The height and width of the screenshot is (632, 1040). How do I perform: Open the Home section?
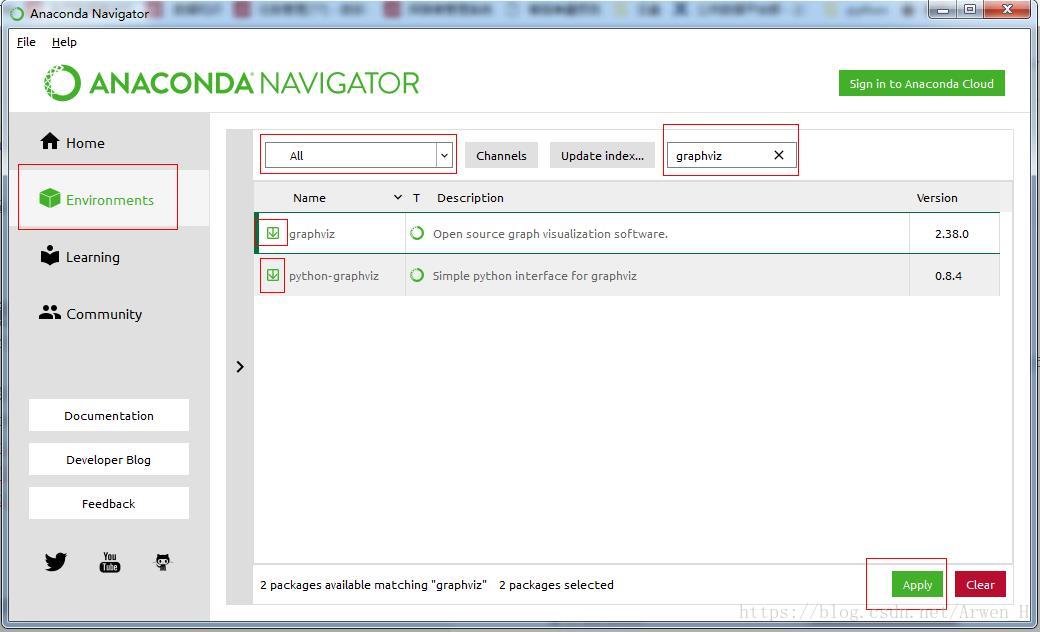109,143
